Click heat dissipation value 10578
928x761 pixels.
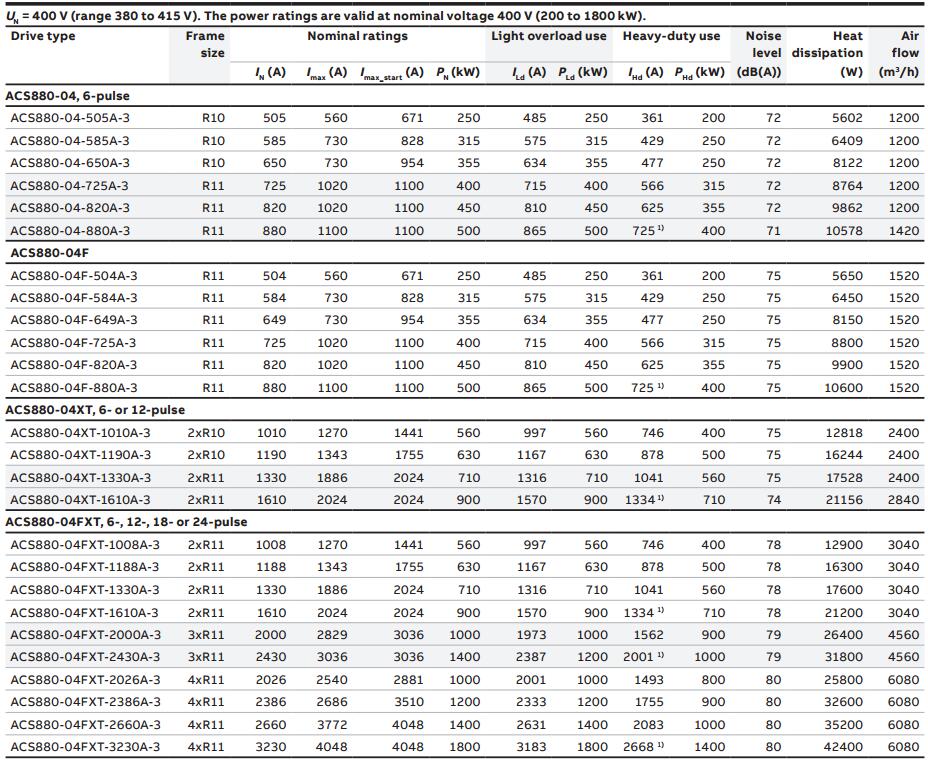(x=844, y=231)
